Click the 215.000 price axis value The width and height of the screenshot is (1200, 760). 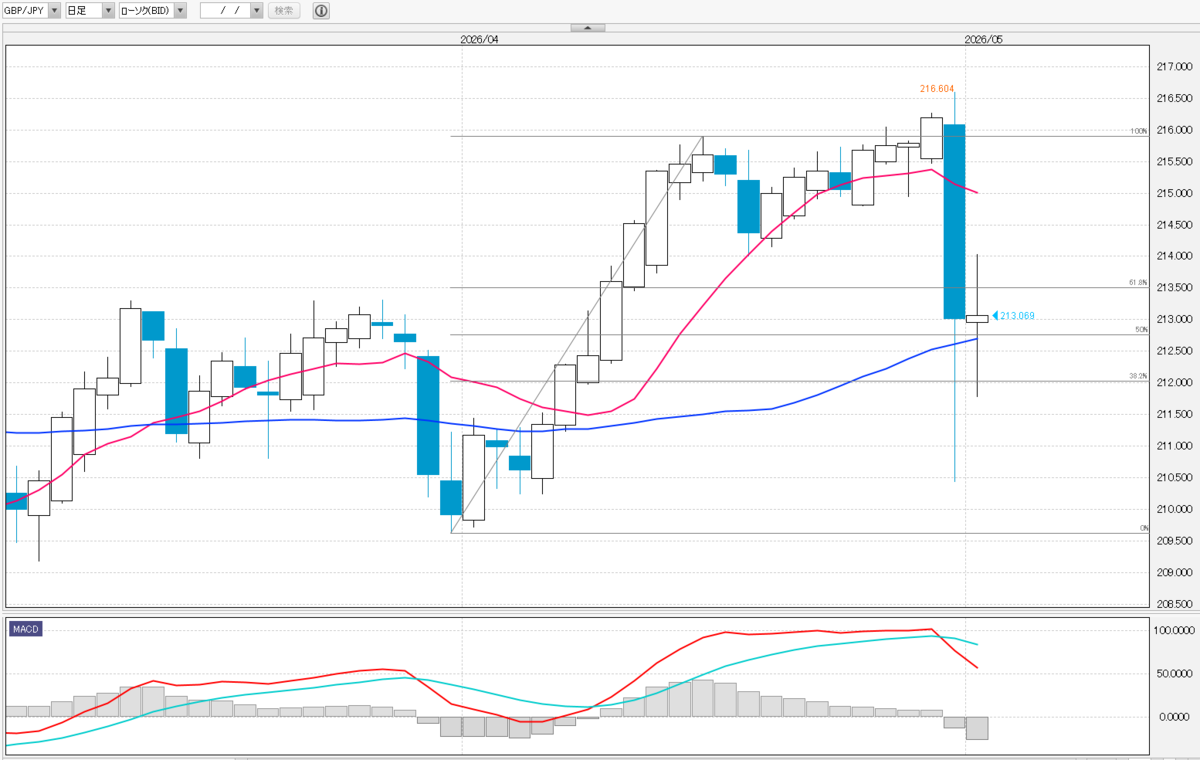coord(1174,193)
